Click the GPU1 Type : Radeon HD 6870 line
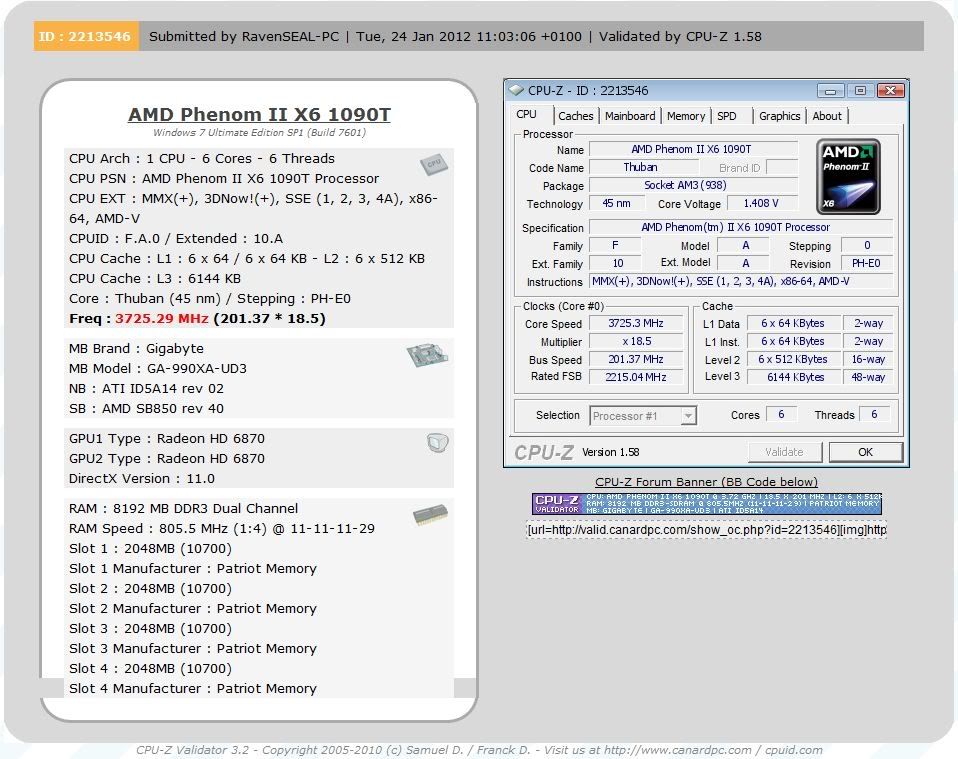 (x=167, y=439)
